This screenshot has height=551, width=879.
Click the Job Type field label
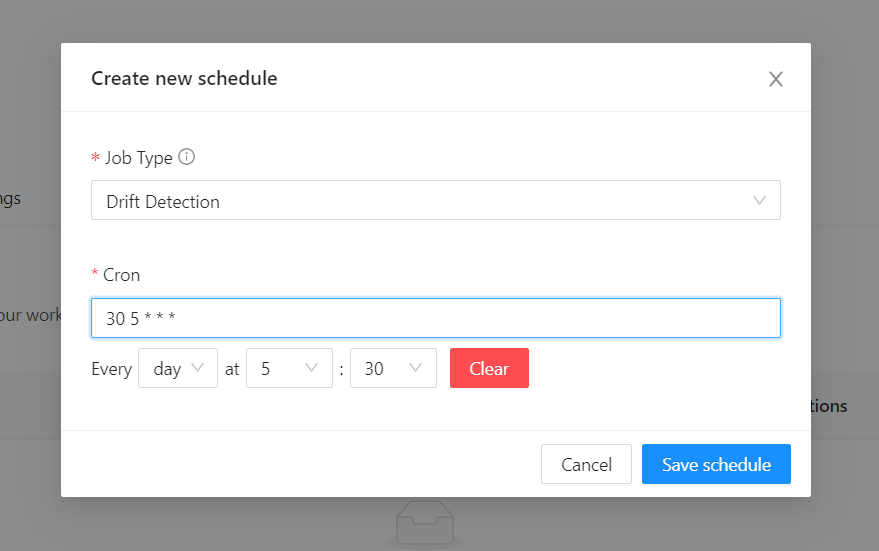(138, 158)
